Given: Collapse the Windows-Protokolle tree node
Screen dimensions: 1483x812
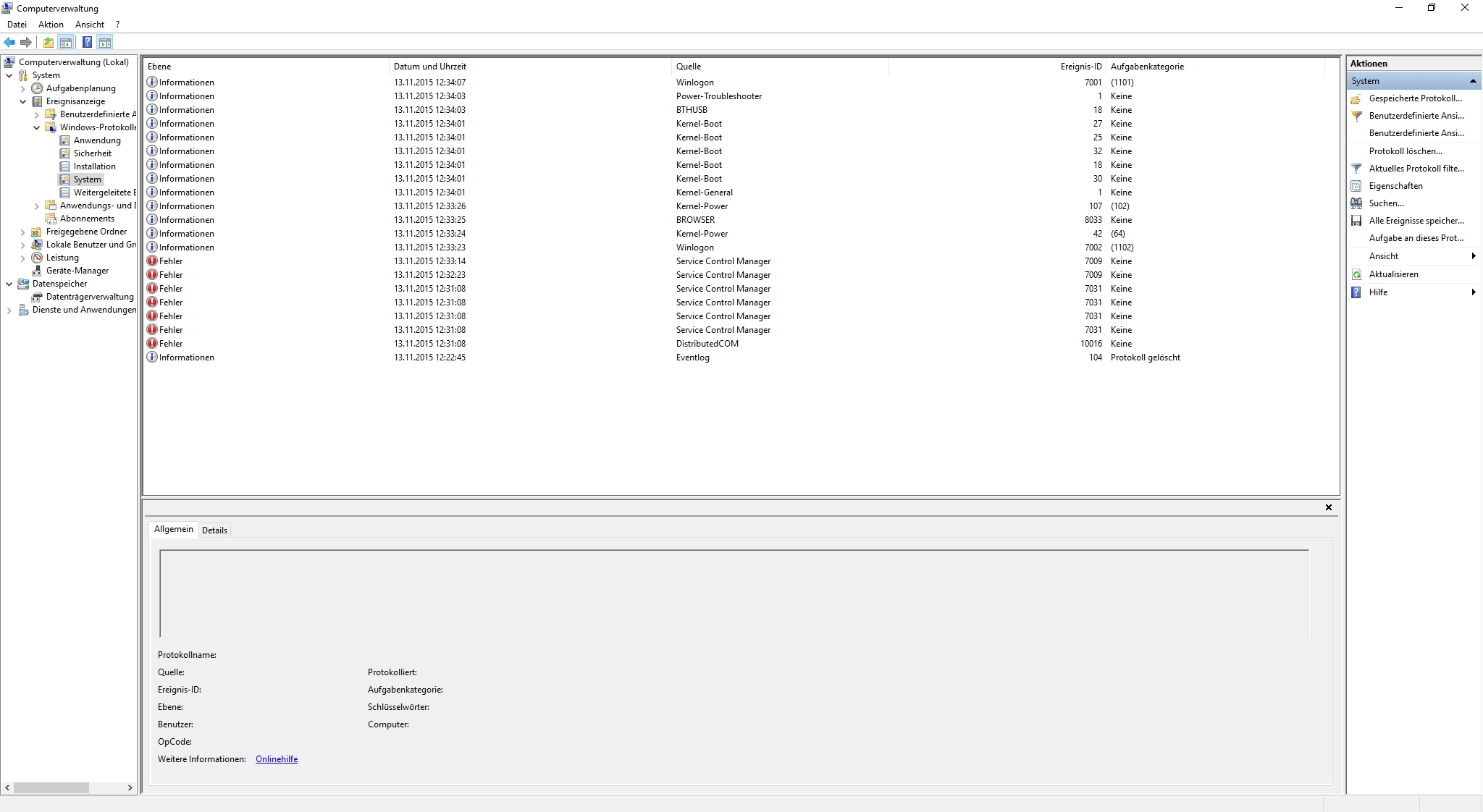Looking at the screenshot, I should [x=36, y=127].
